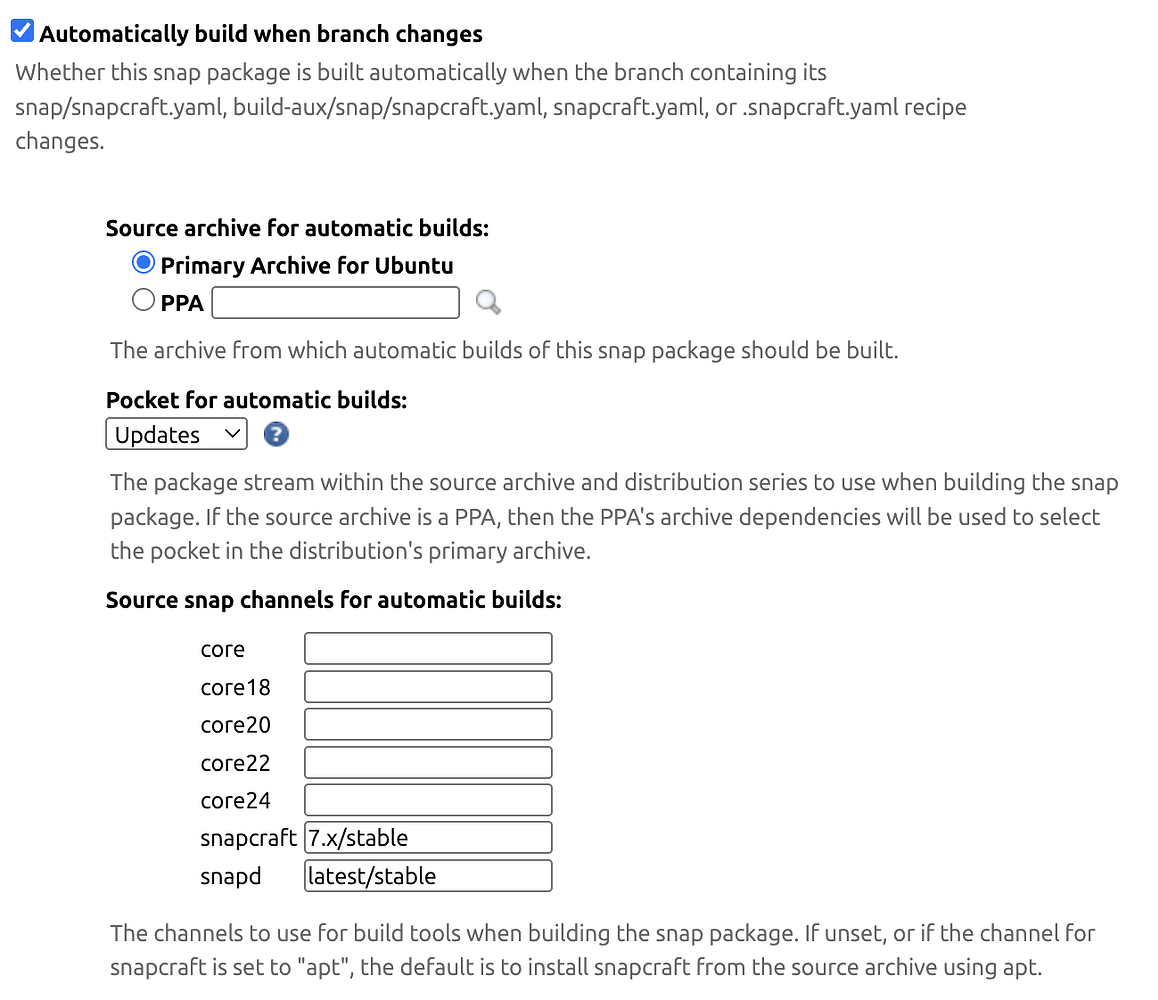The width and height of the screenshot is (1158, 1000).
Task: Click the PPA search magnifier icon
Action: [x=487, y=302]
